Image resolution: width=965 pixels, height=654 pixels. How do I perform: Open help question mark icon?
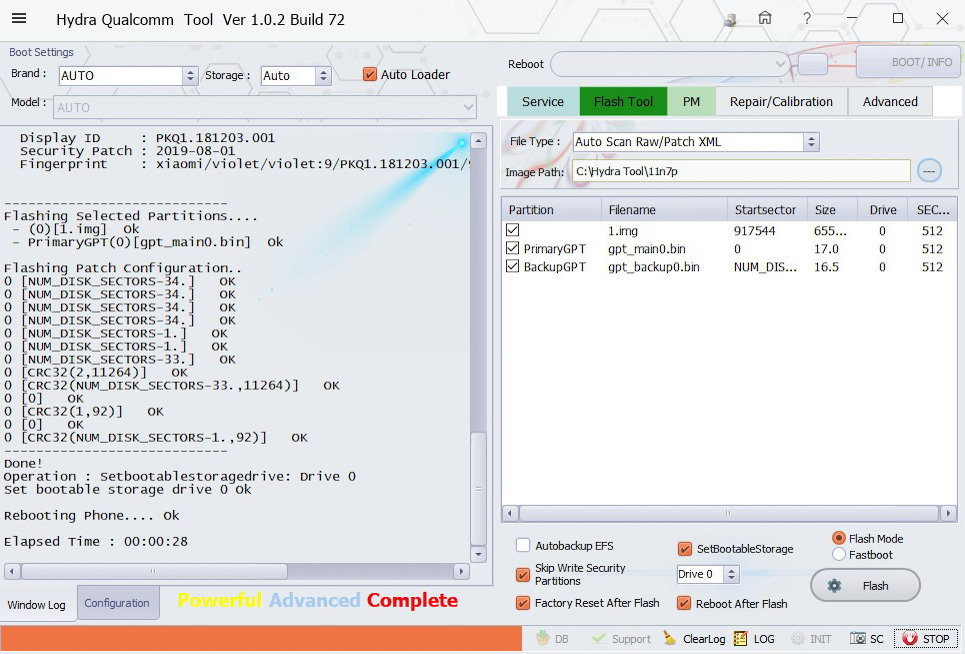806,18
